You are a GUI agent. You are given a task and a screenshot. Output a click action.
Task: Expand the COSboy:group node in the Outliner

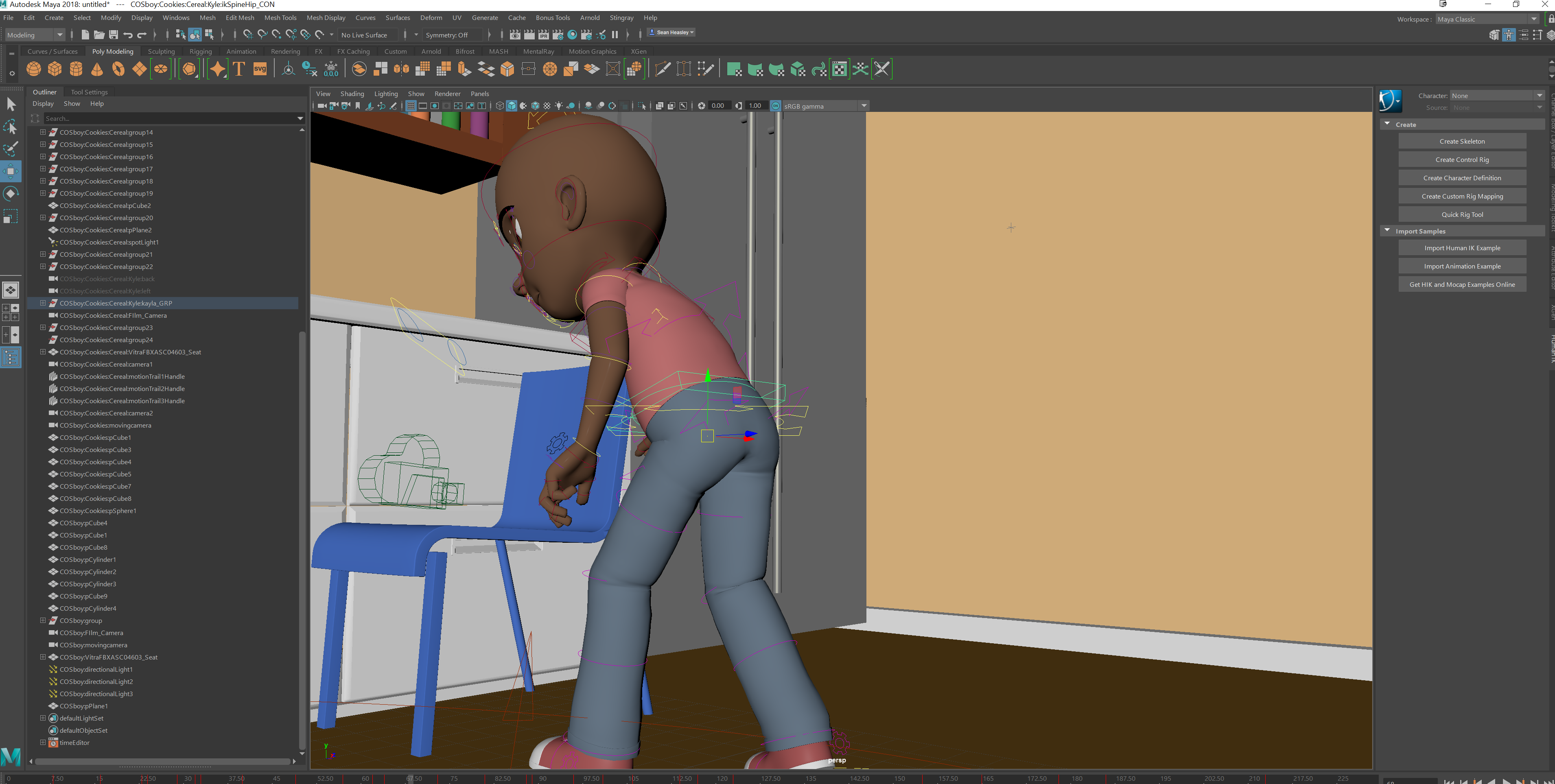(42, 620)
